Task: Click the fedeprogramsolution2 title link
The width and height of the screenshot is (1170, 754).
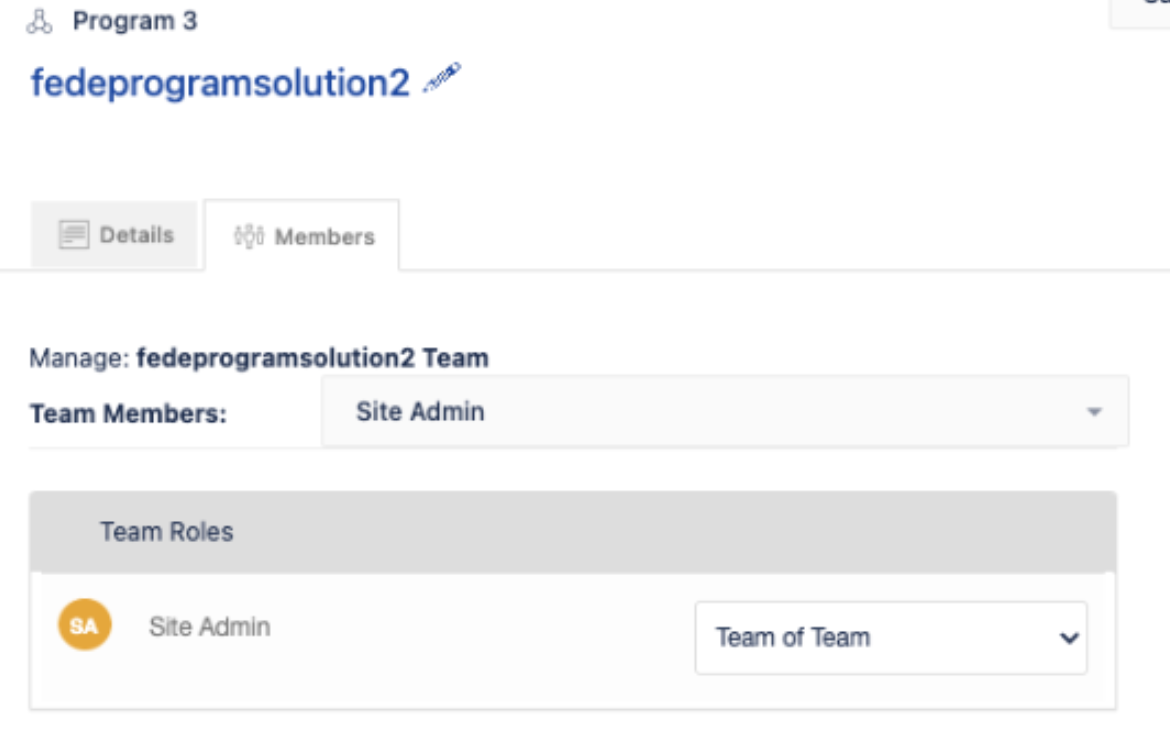Action: [220, 82]
